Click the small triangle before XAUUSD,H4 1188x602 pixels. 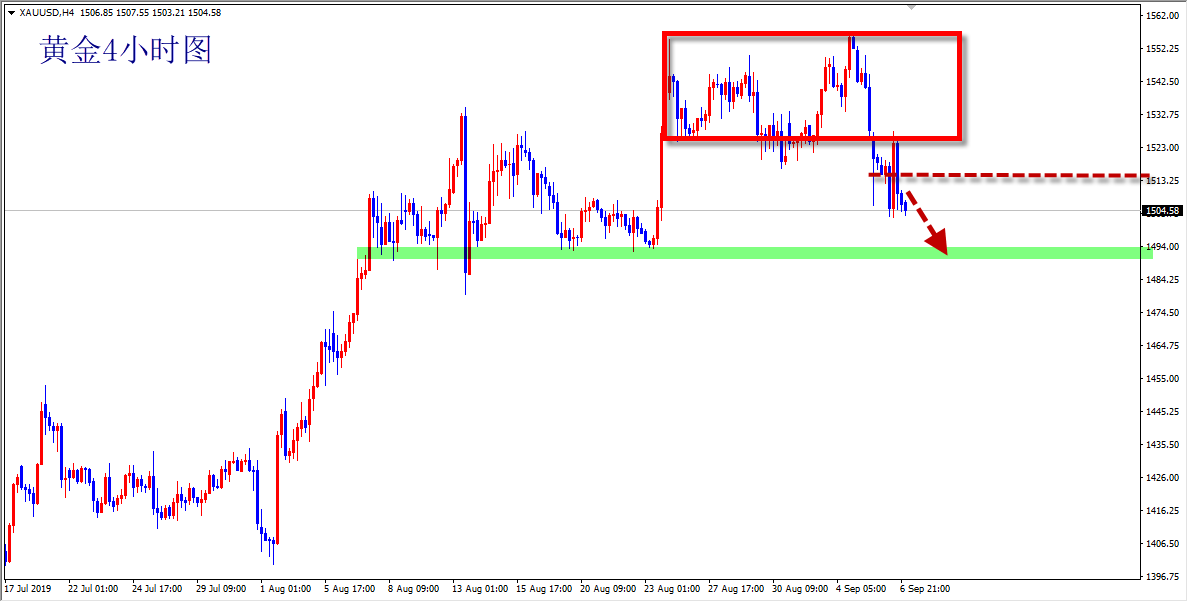pyautogui.click(x=11, y=12)
